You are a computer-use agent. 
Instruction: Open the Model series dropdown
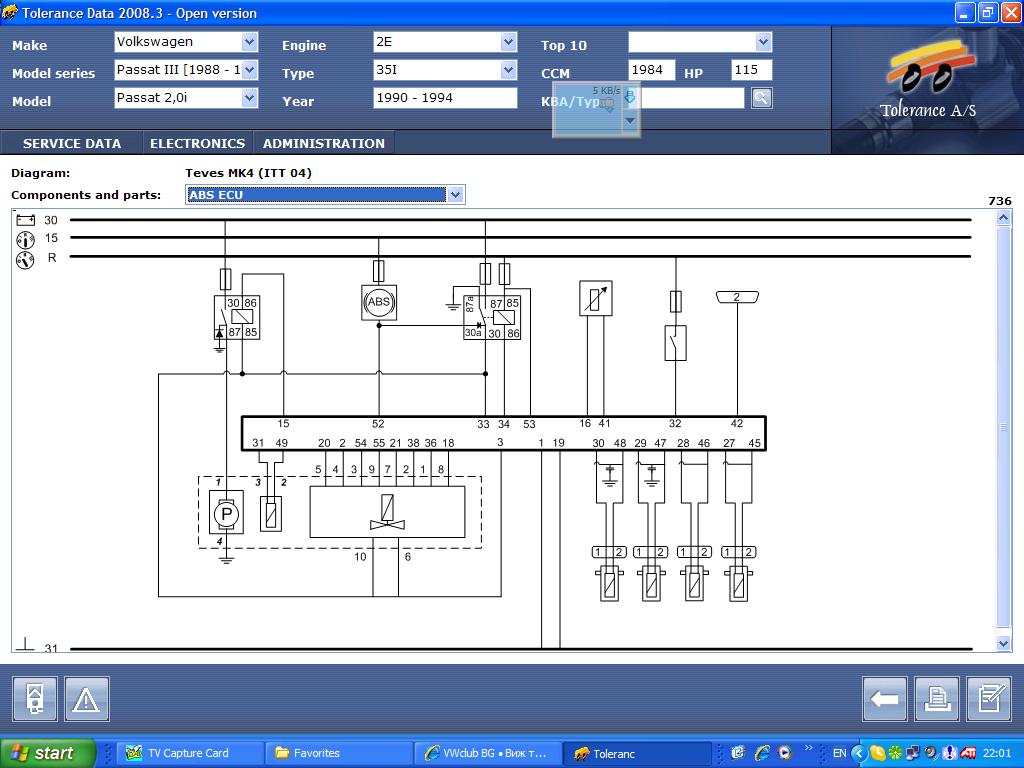pyautogui.click(x=249, y=70)
